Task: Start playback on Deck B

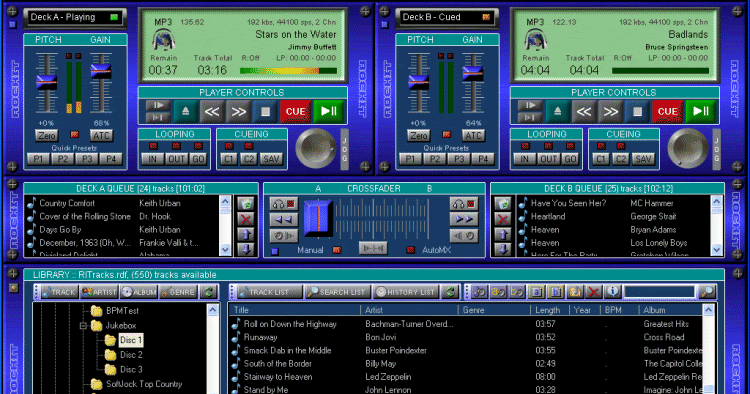Action: (701, 112)
